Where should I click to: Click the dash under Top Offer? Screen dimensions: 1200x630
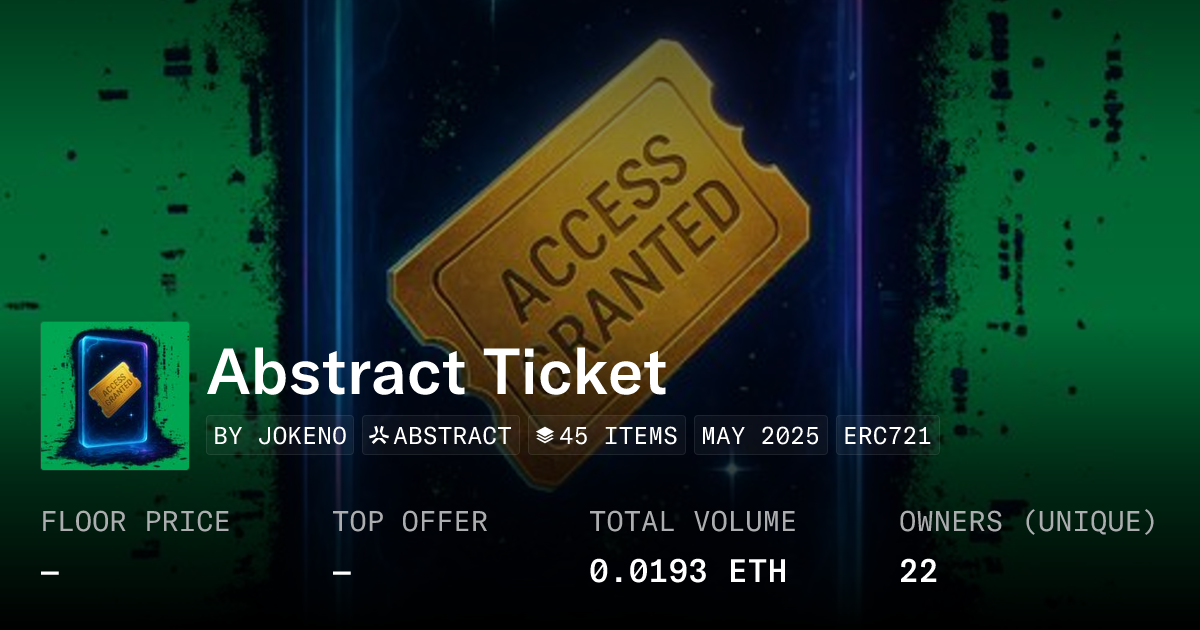(x=342, y=572)
